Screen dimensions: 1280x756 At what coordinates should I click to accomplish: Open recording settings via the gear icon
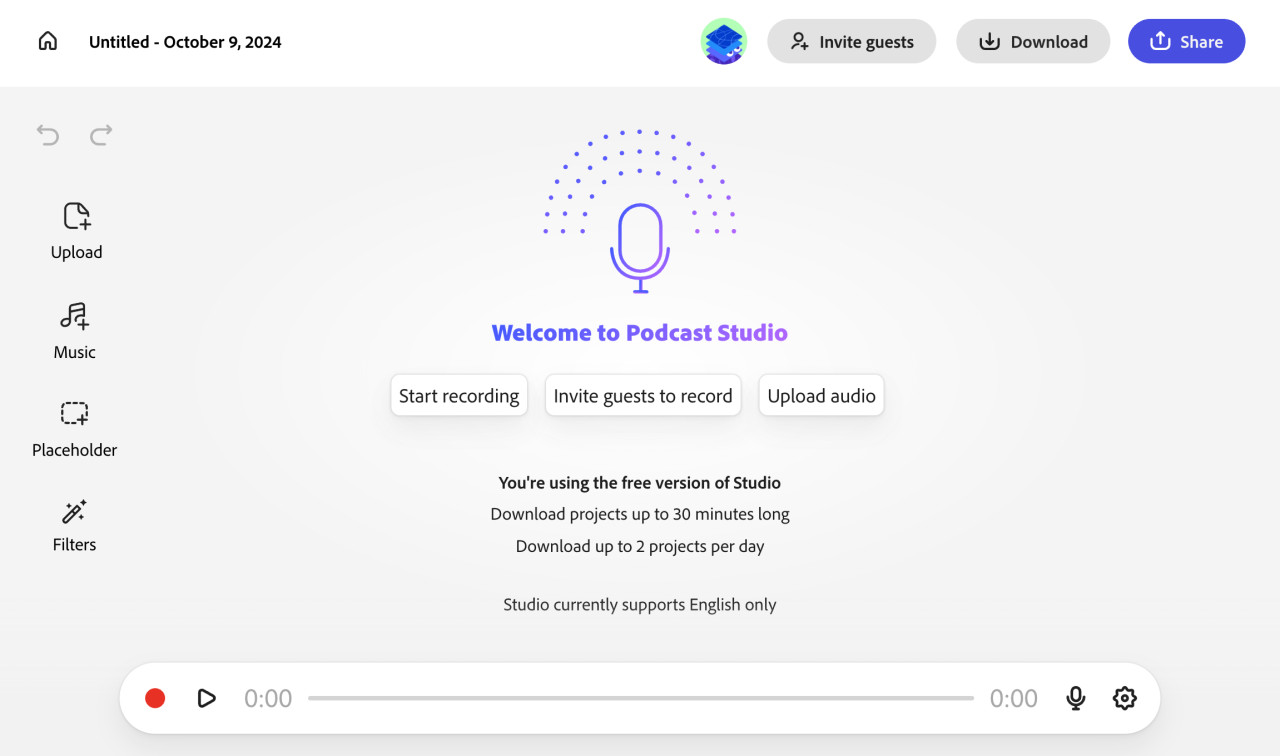coord(1124,698)
